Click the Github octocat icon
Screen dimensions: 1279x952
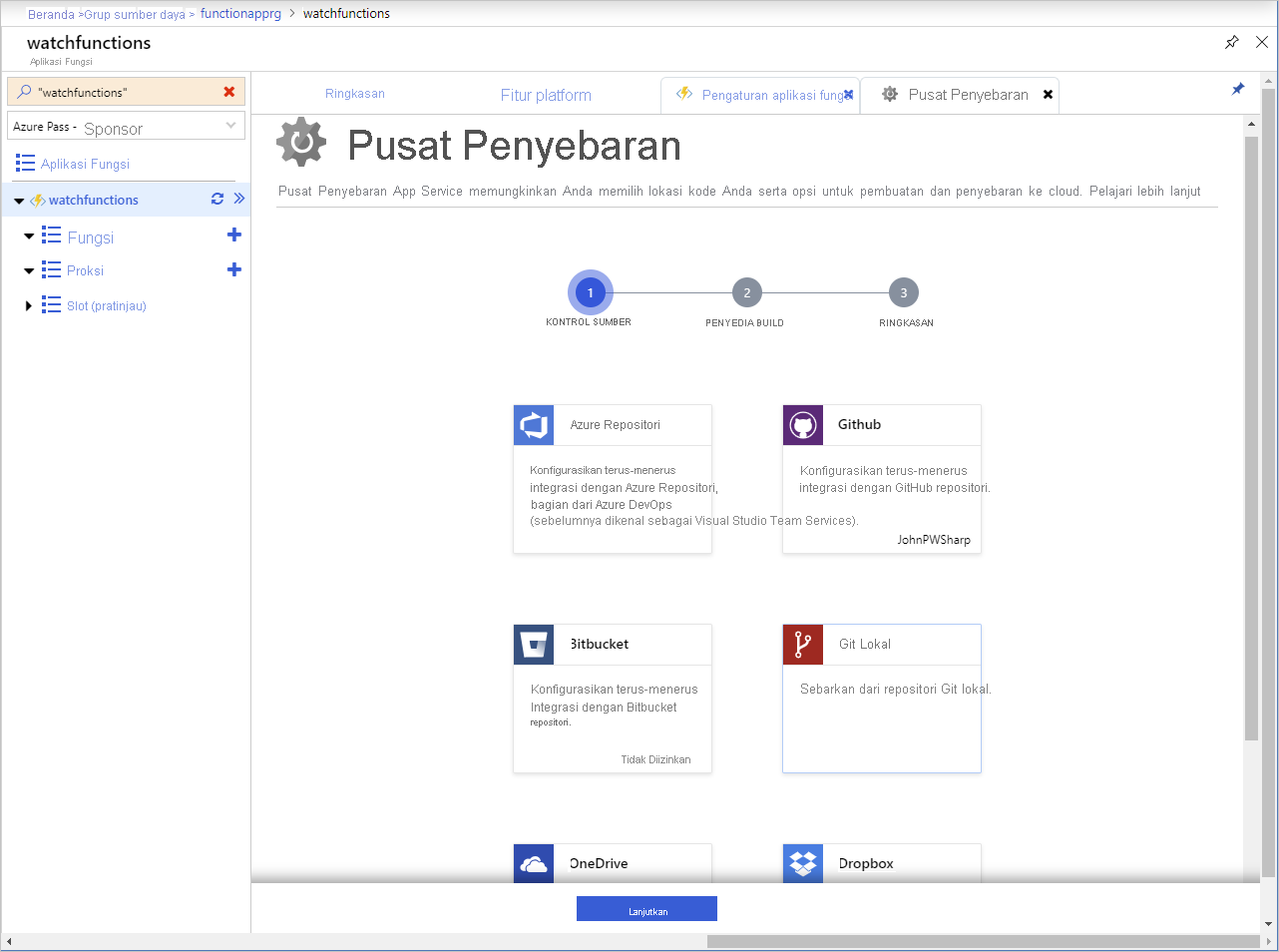coord(803,425)
